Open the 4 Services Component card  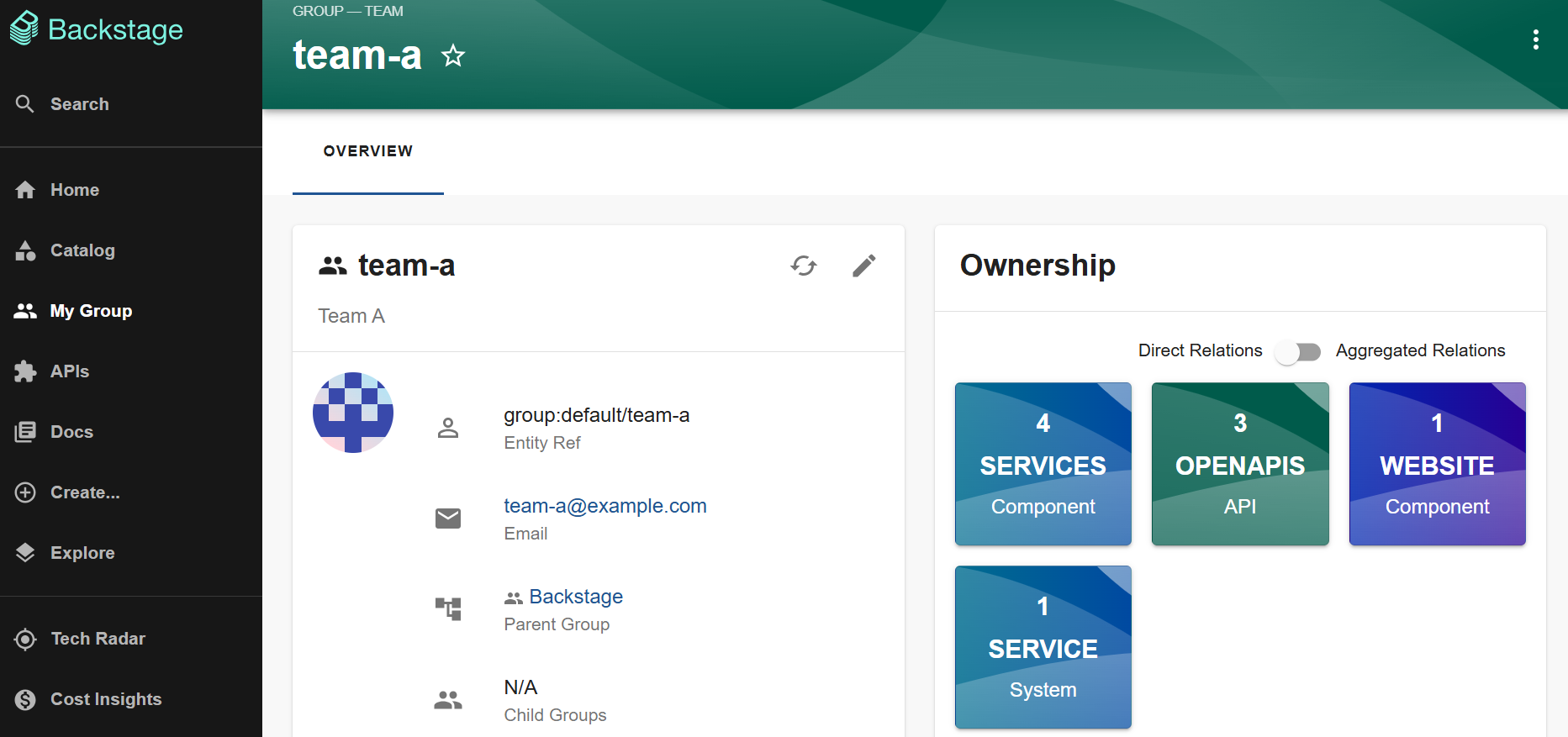pyautogui.click(x=1043, y=464)
